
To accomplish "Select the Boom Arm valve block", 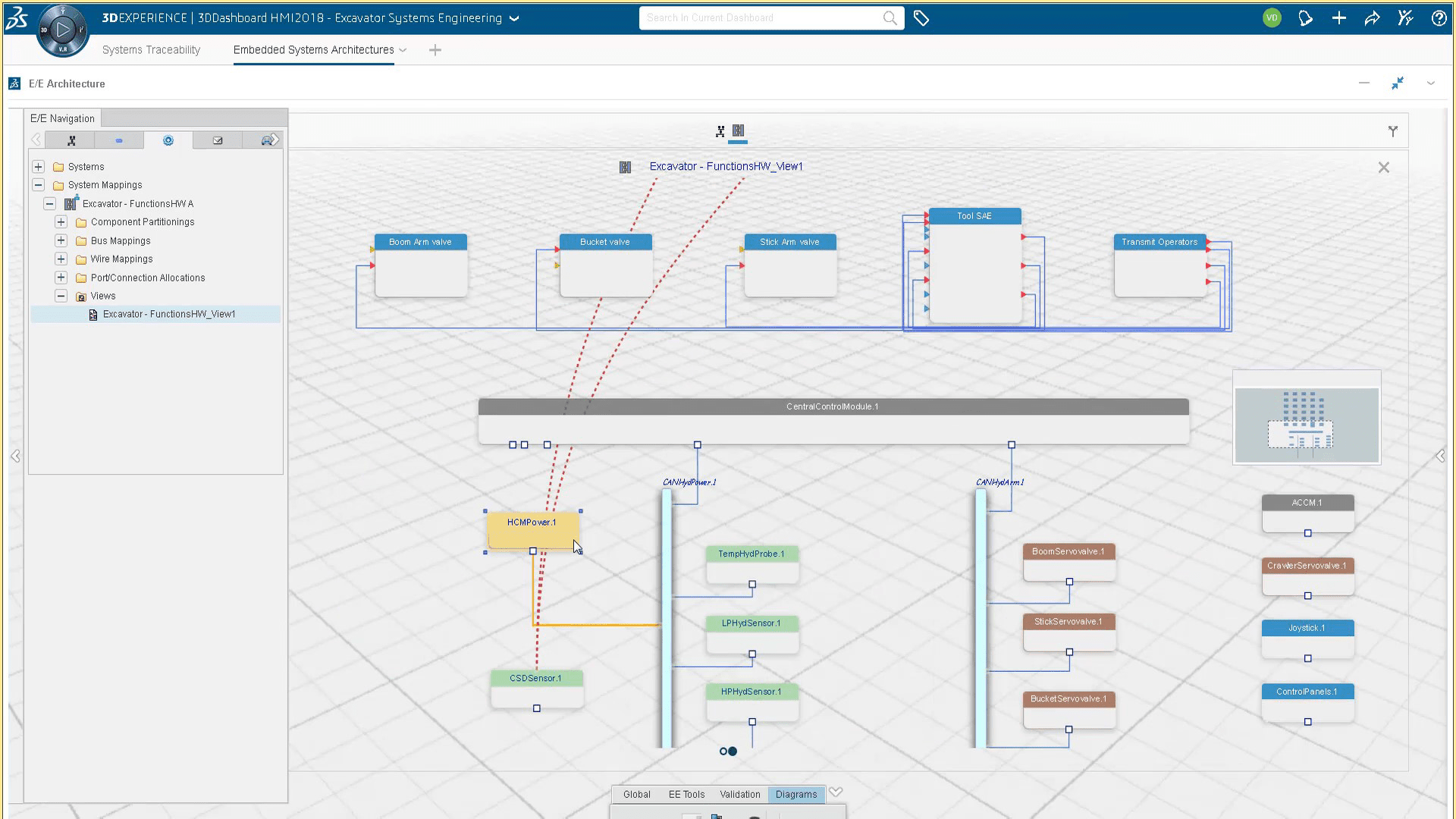I will (420, 265).
